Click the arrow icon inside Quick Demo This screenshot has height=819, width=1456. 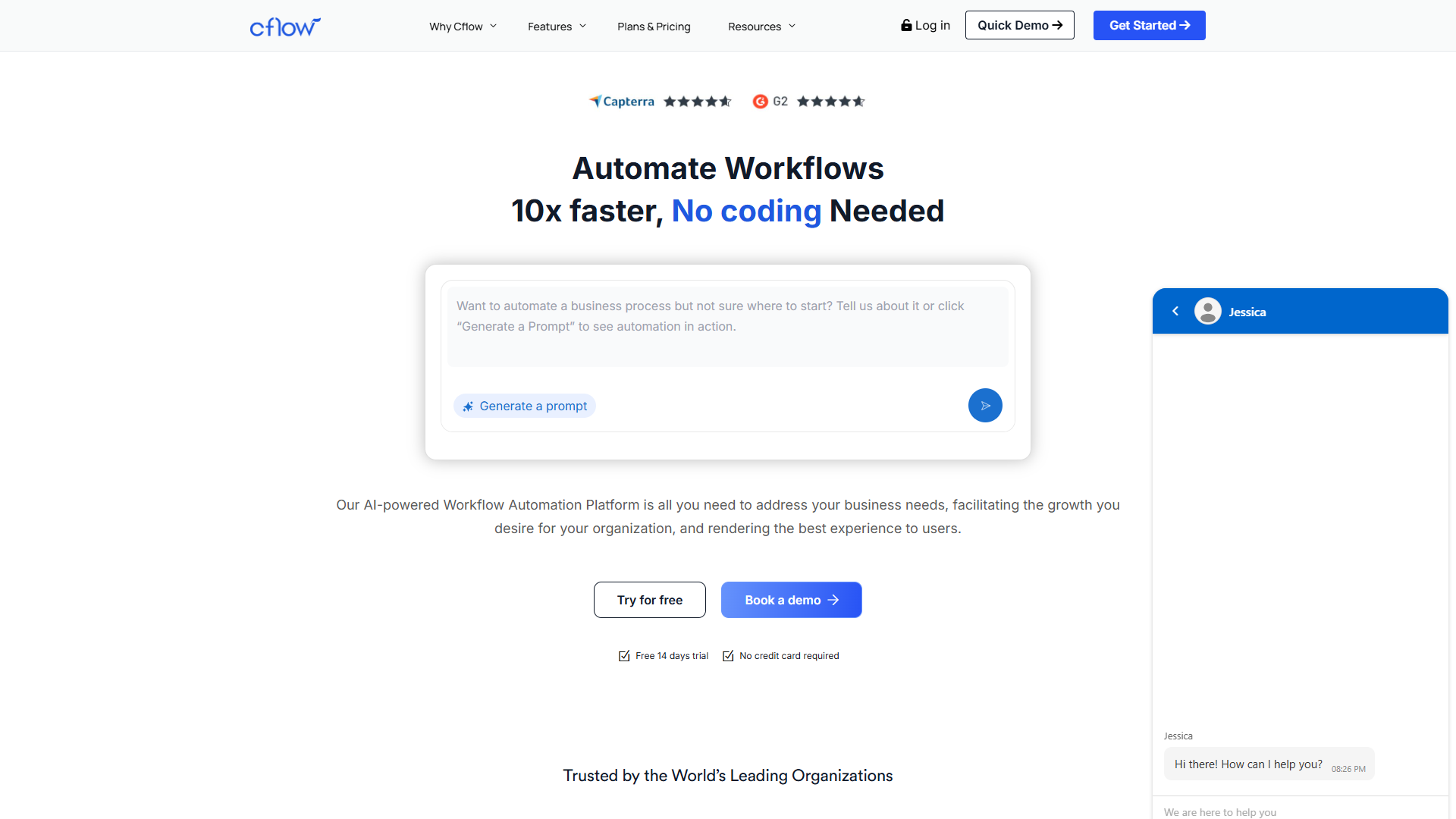1059,25
